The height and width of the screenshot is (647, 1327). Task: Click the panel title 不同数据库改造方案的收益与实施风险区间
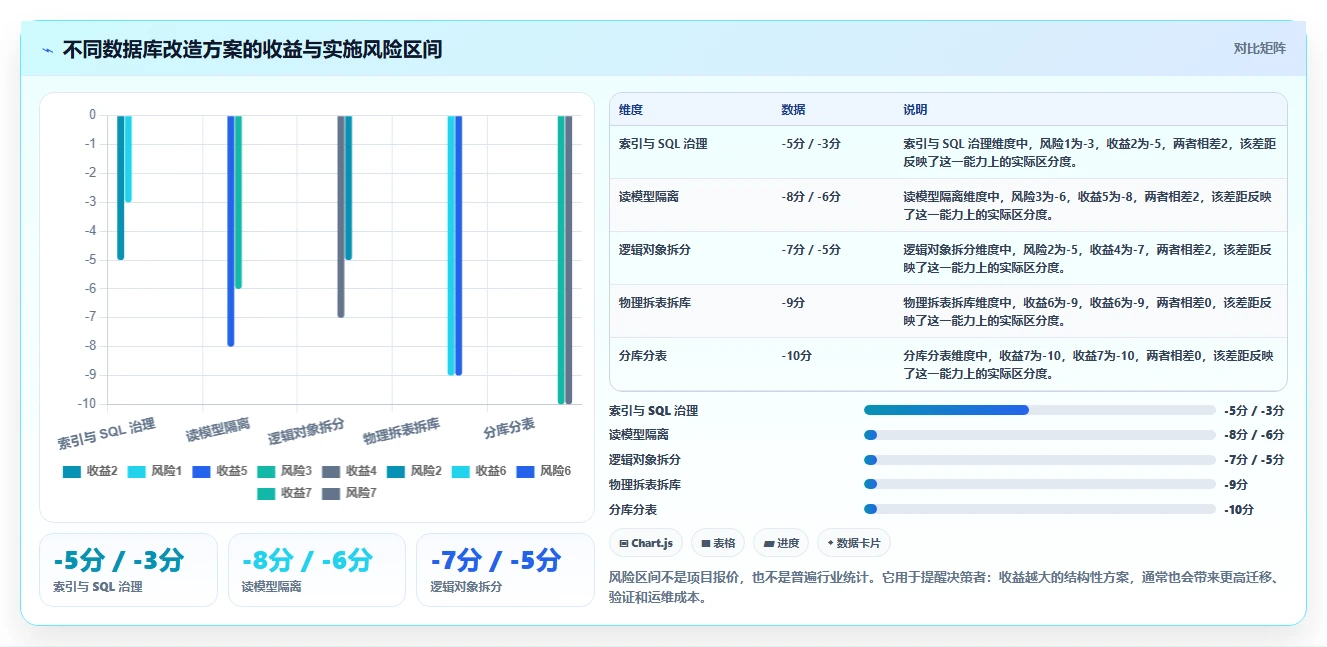pyautogui.click(x=252, y=50)
